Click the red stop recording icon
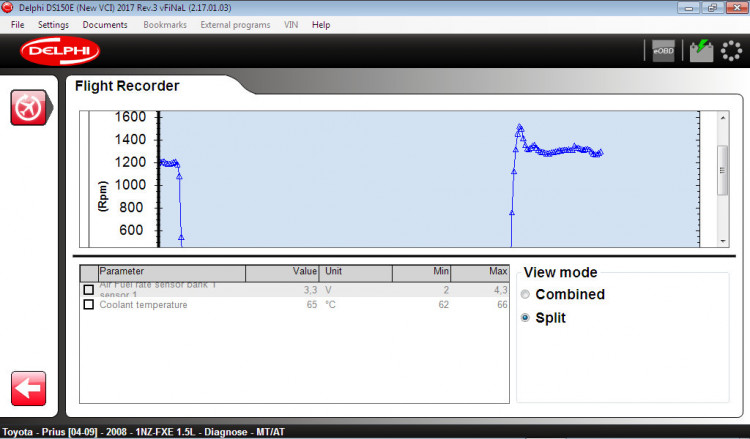This screenshot has height=439, width=750. point(28,107)
